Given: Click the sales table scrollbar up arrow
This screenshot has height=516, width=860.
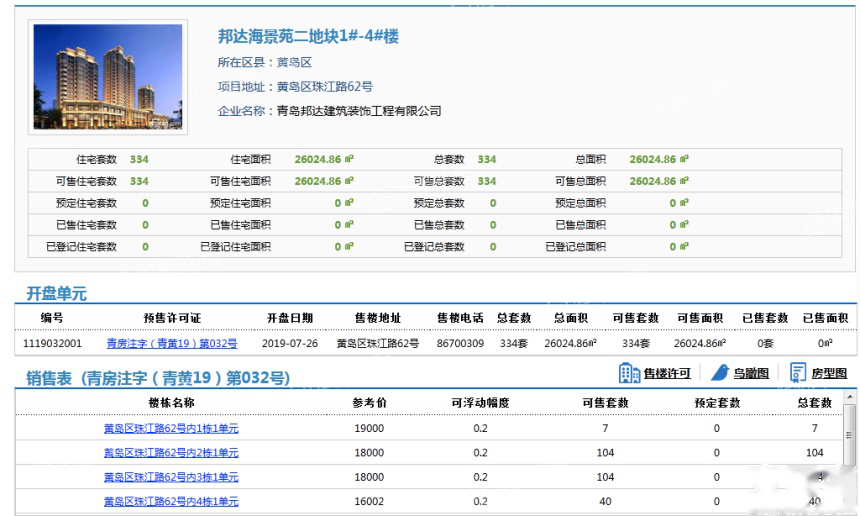Looking at the screenshot, I should 849,396.
